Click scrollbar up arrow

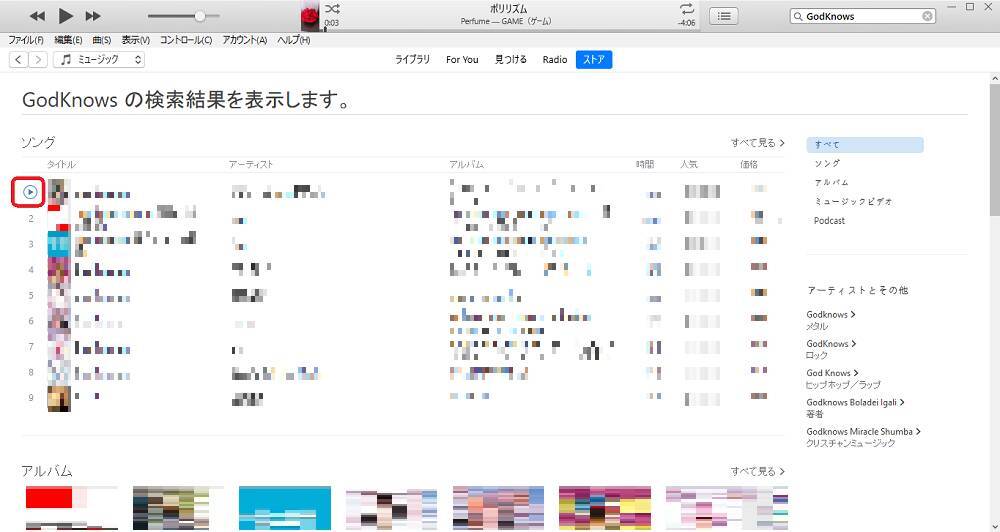994,78
